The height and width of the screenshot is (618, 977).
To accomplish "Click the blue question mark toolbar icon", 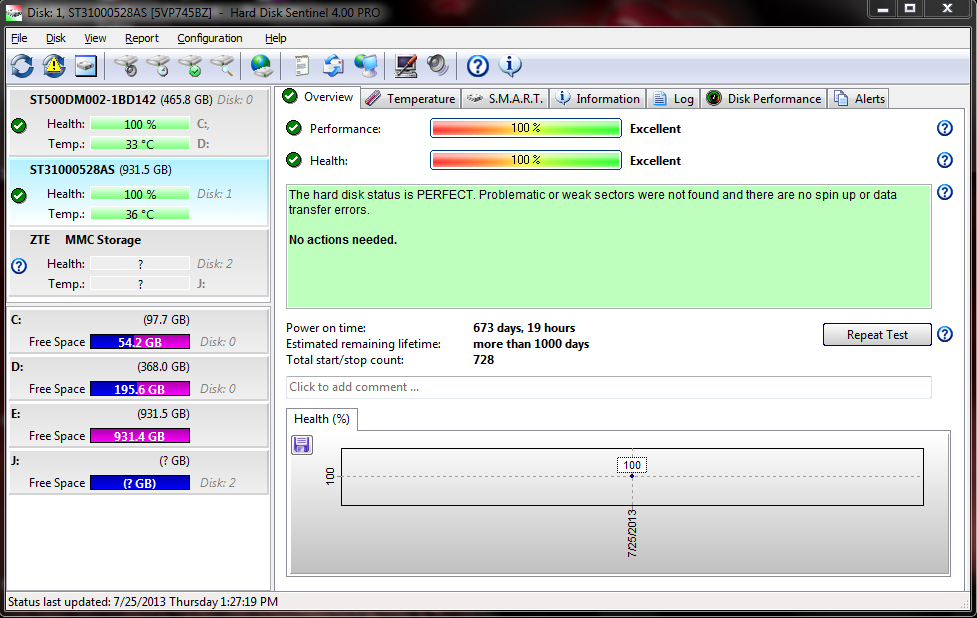I will (x=478, y=66).
